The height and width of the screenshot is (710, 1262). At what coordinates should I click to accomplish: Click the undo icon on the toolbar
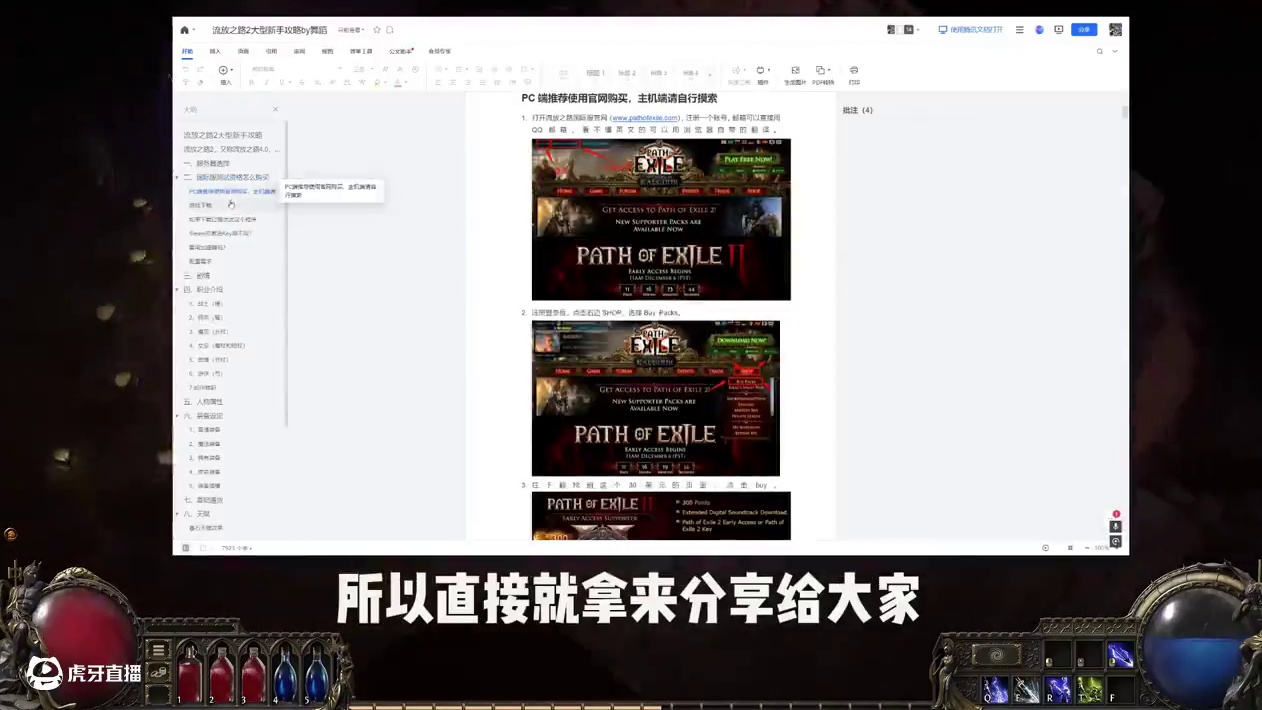click(185, 70)
